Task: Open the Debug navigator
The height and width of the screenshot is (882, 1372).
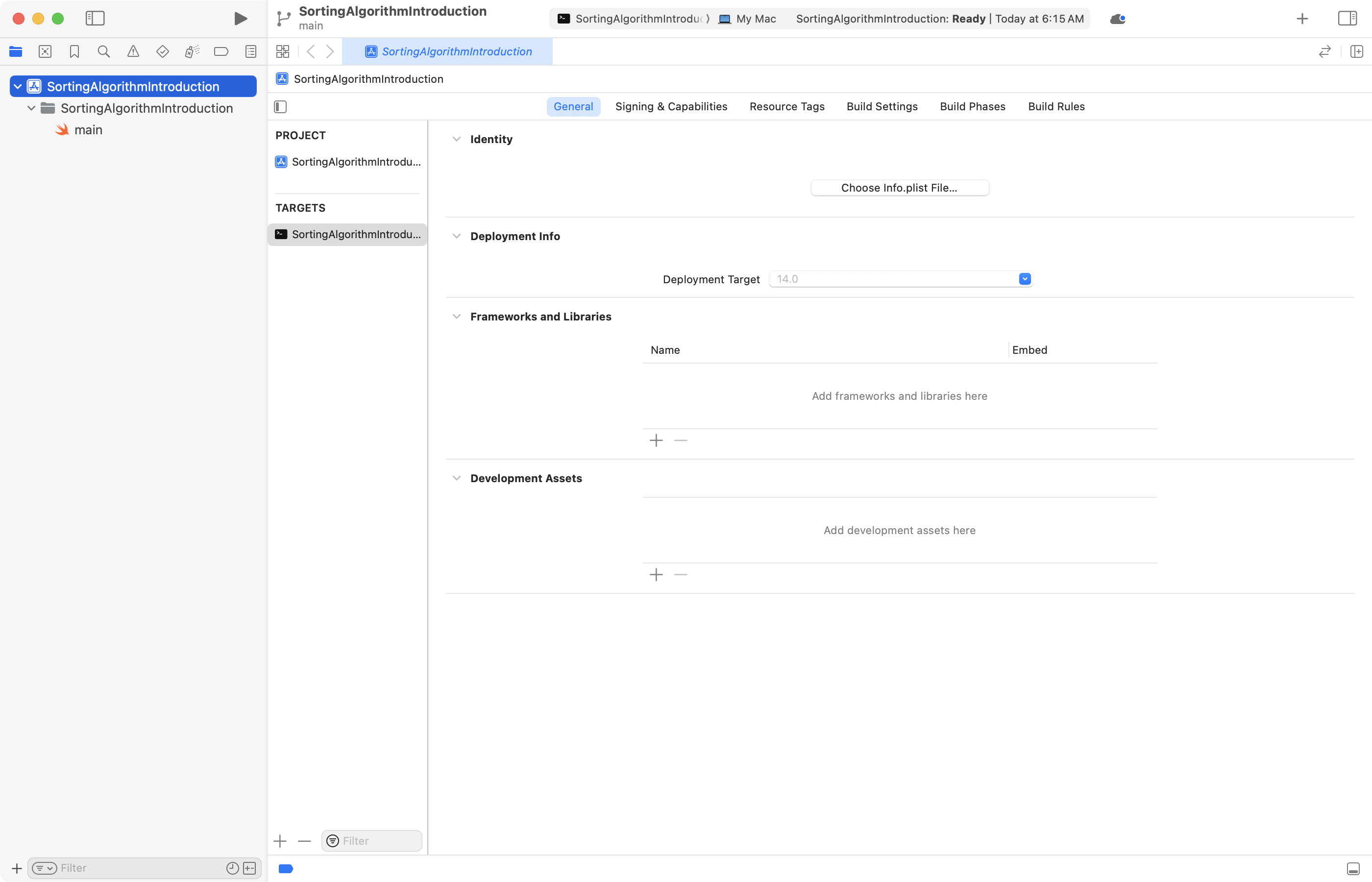Action: point(192,51)
